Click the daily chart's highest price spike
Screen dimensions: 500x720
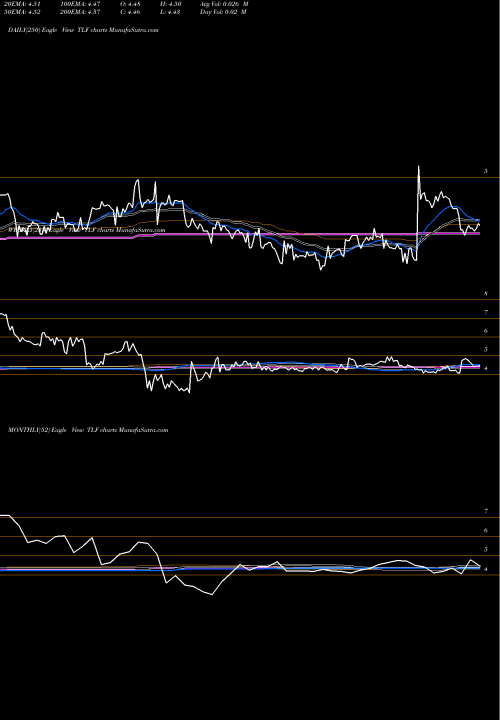click(x=418, y=166)
